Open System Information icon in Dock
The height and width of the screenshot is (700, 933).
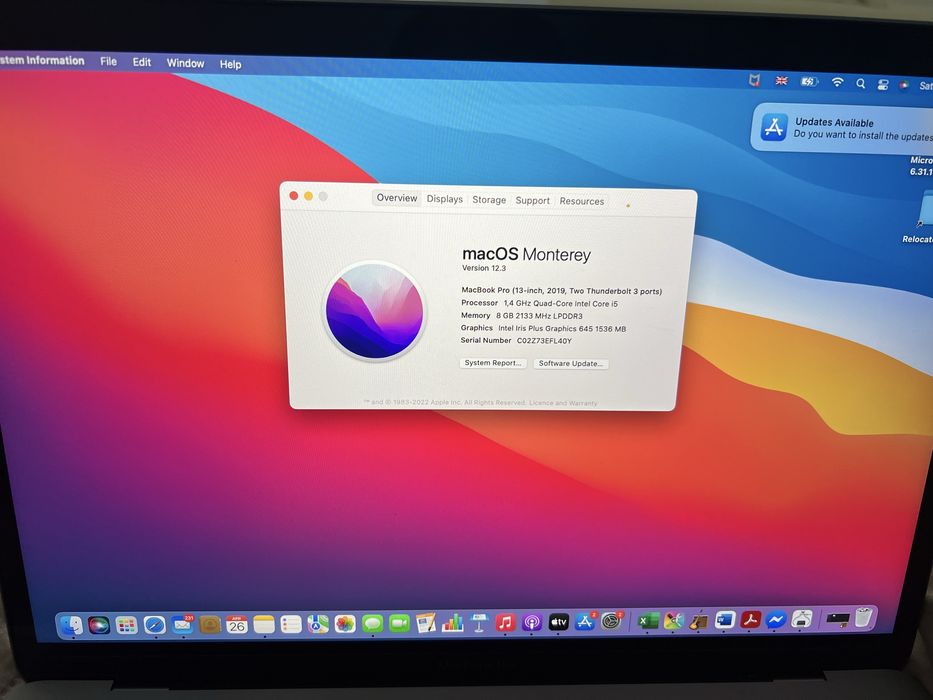801,620
